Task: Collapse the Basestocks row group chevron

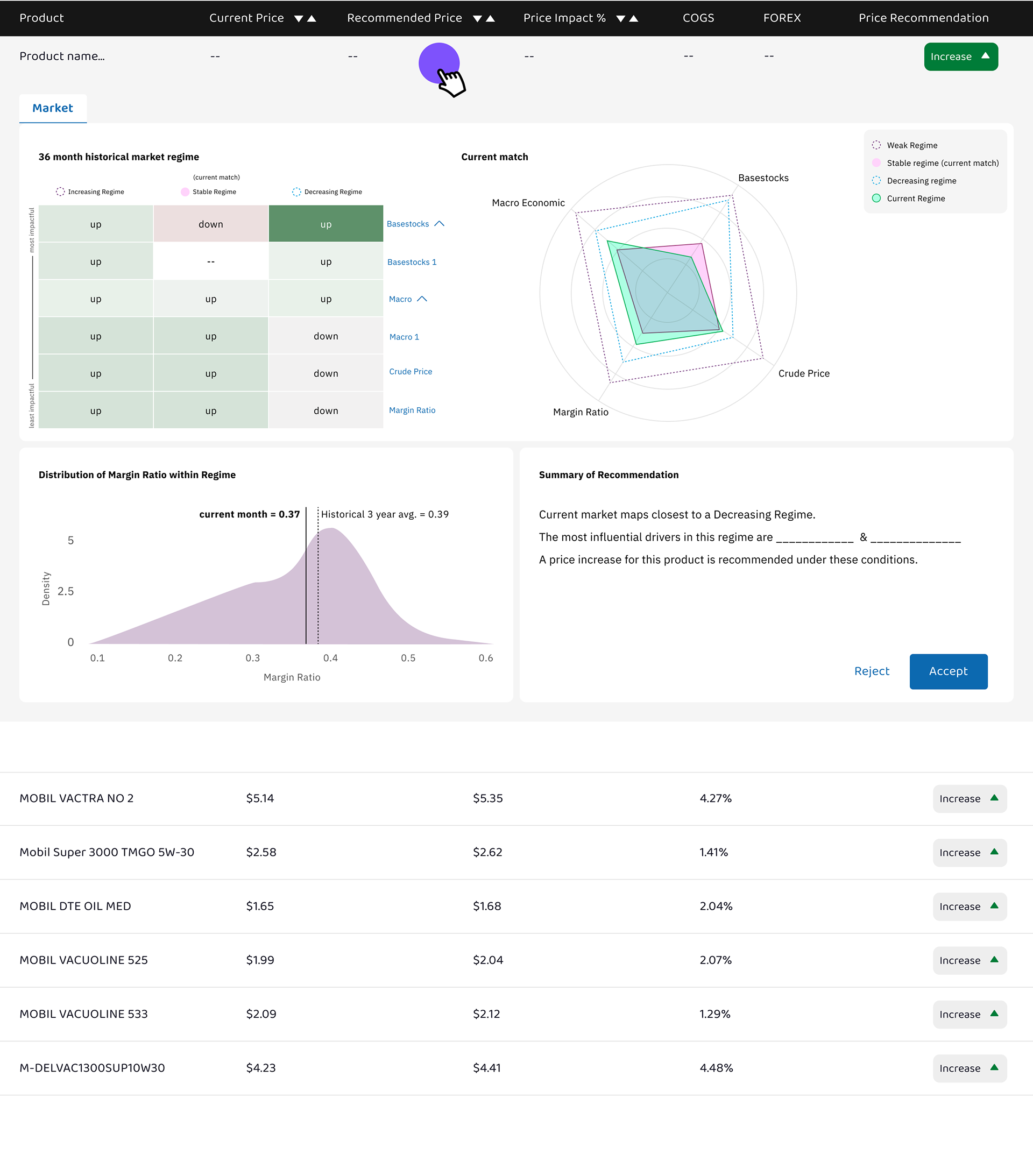Action: 440,224
